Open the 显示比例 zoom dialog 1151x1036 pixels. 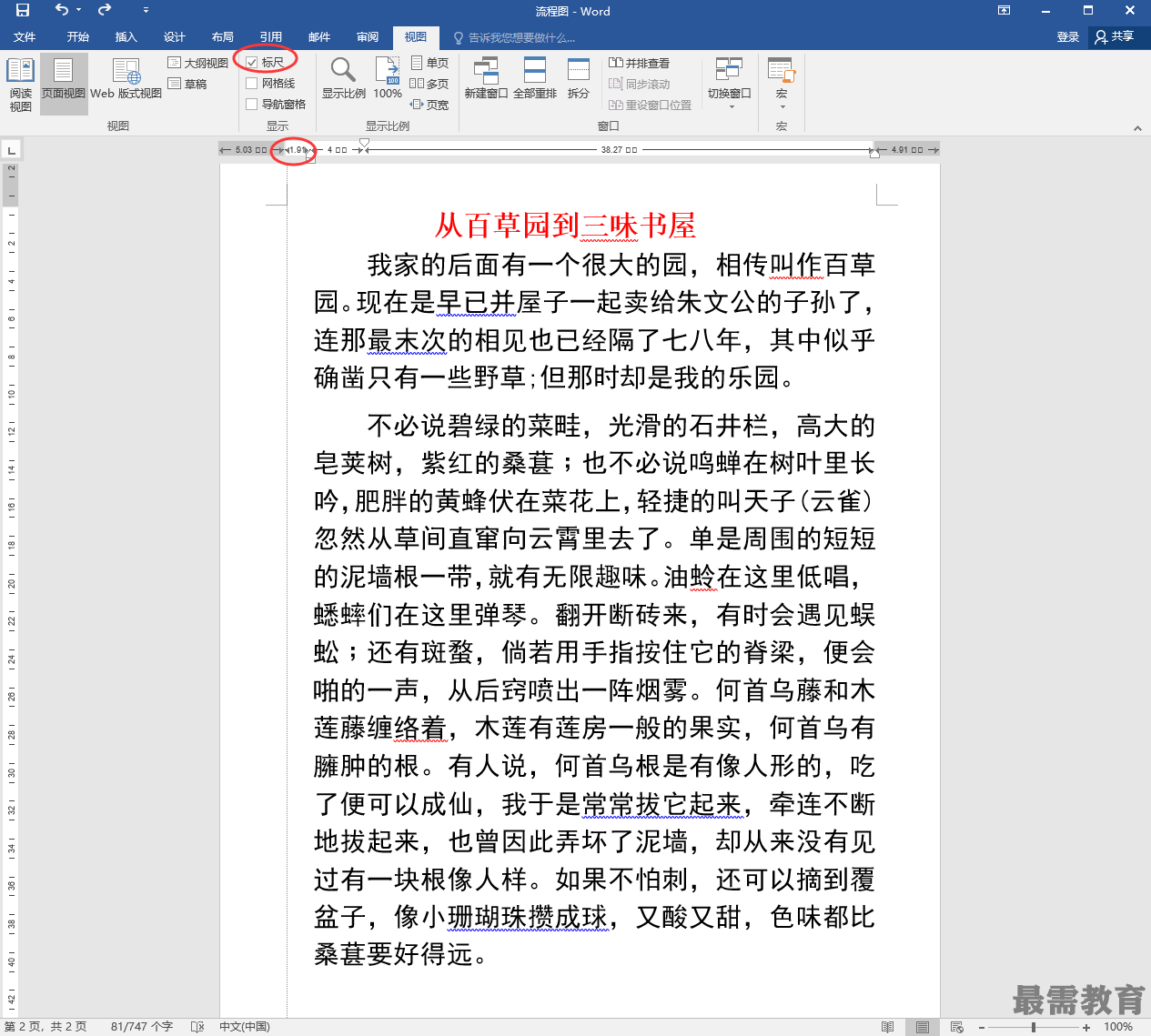tap(343, 79)
